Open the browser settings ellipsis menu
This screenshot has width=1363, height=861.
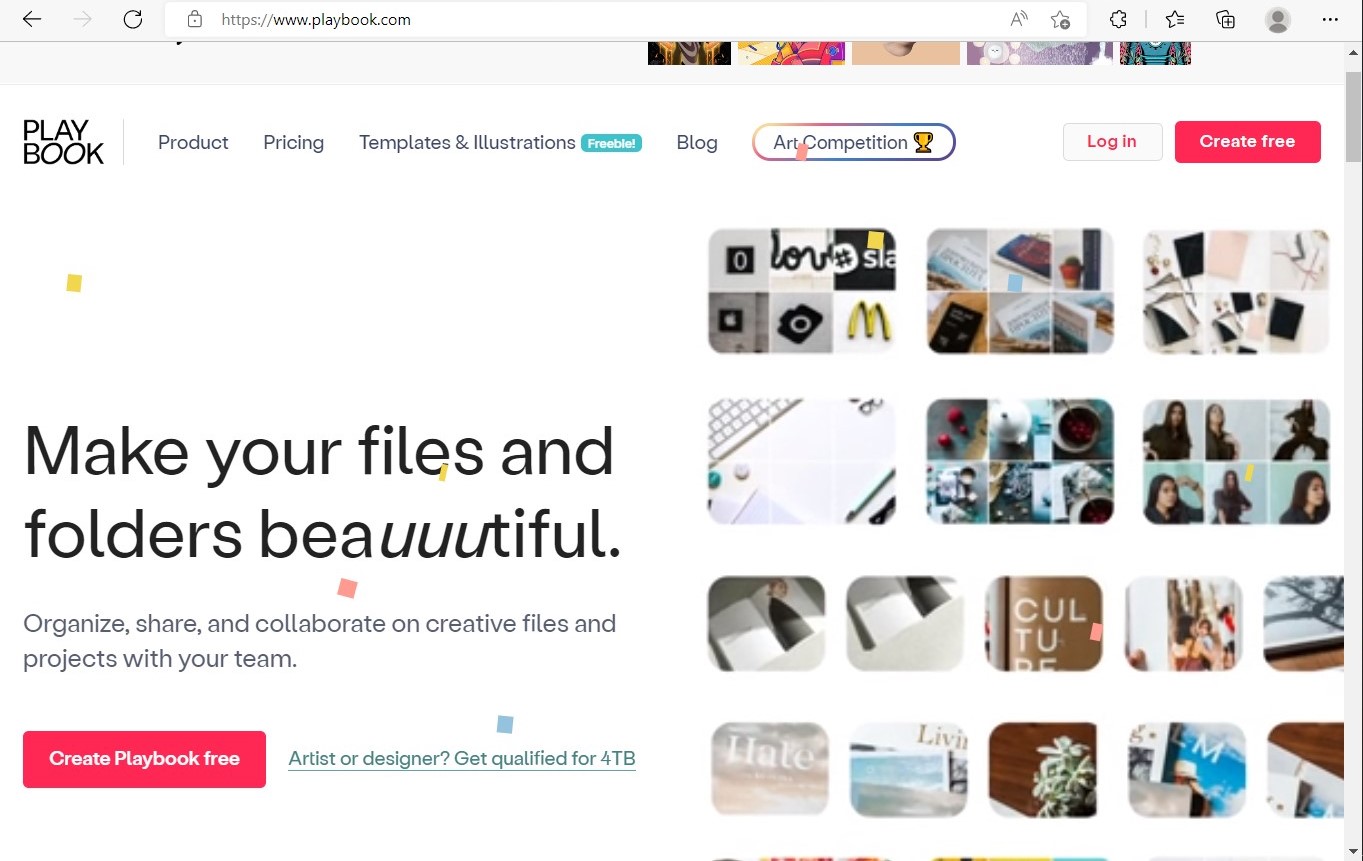tap(1330, 19)
